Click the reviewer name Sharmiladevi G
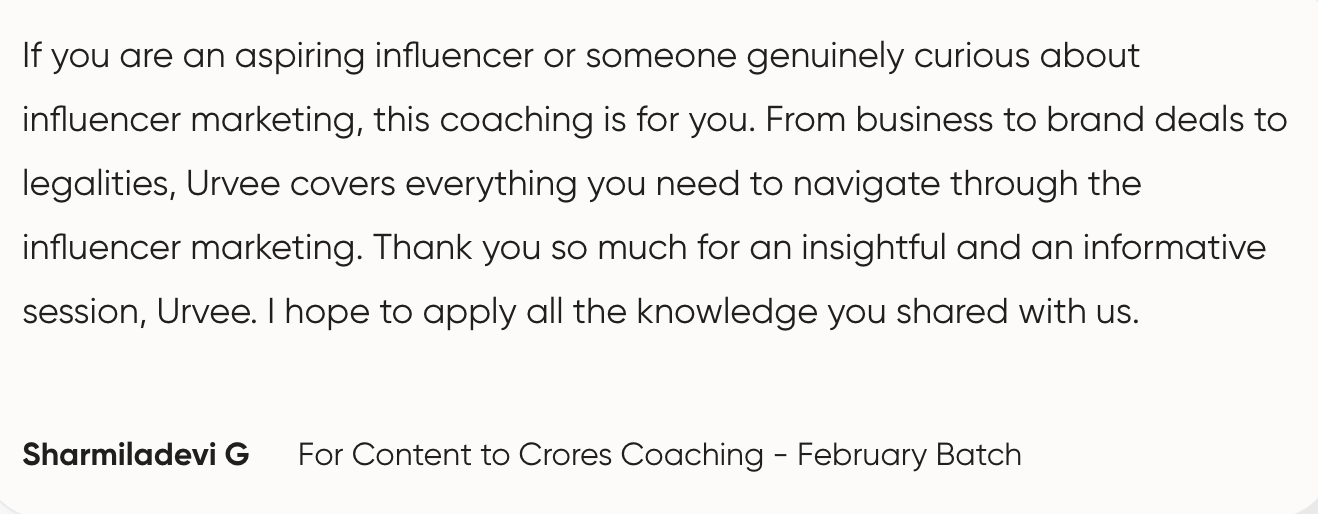 pos(136,455)
